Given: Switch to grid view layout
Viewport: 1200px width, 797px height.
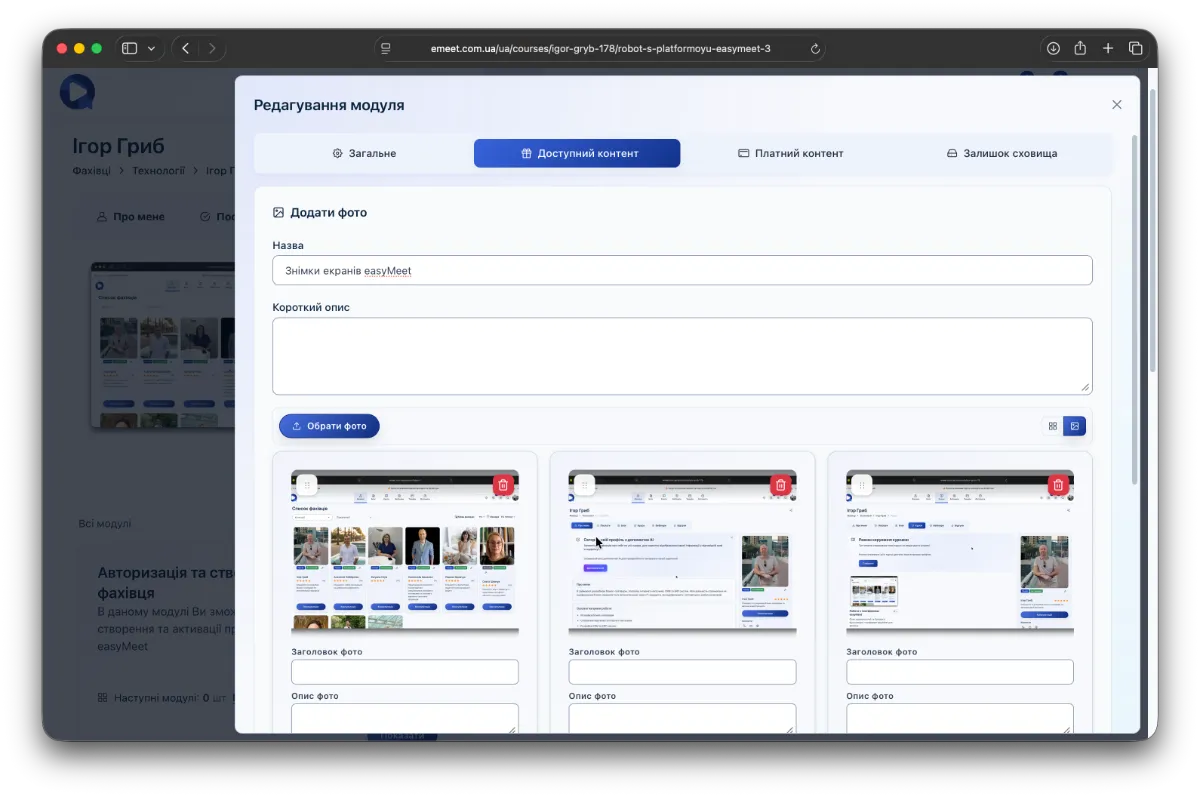Looking at the screenshot, I should 1052,426.
